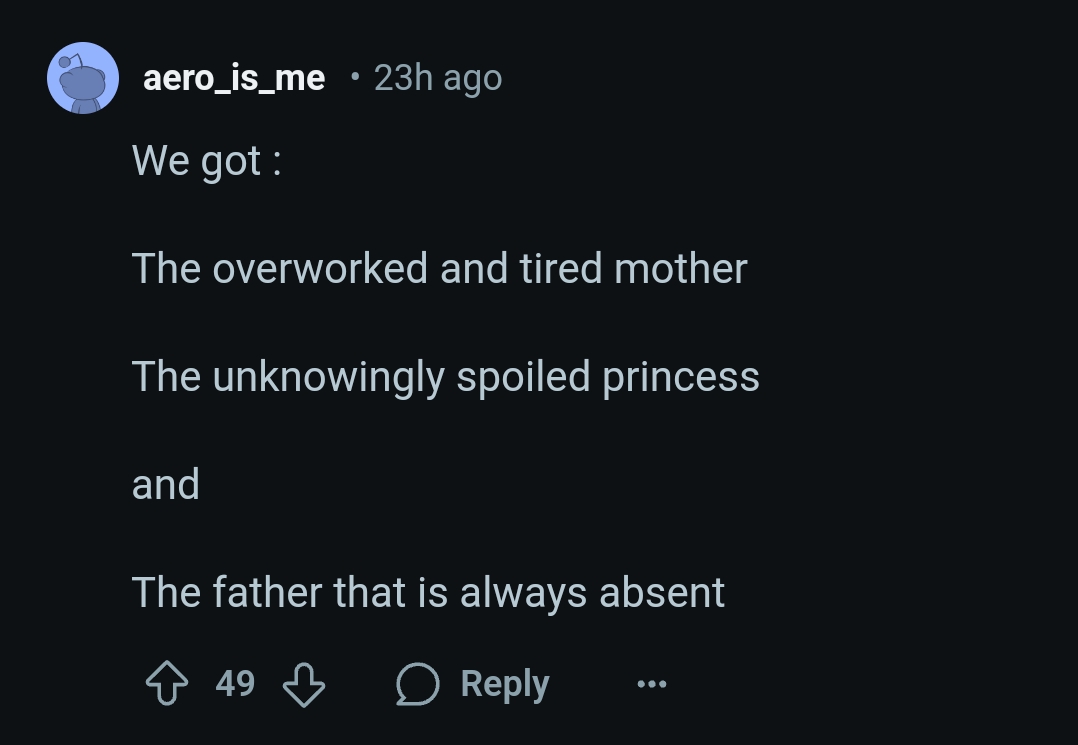Downvote the aero_is_me comment
The width and height of the screenshot is (1078, 745).
pyautogui.click(x=304, y=684)
